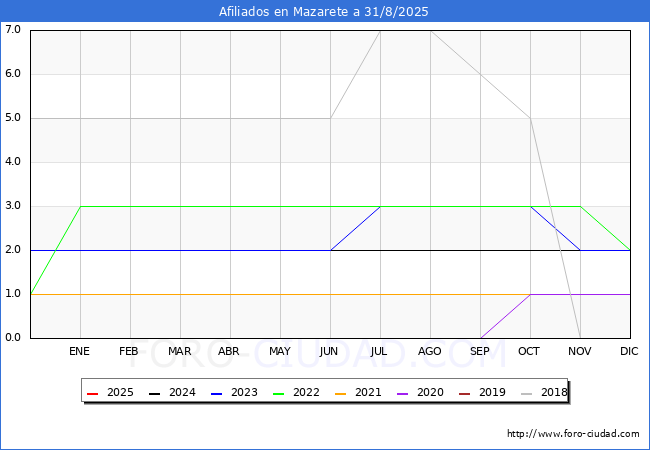Select the 2020 legend label
The width and height of the screenshot is (650, 450).
click(x=430, y=392)
